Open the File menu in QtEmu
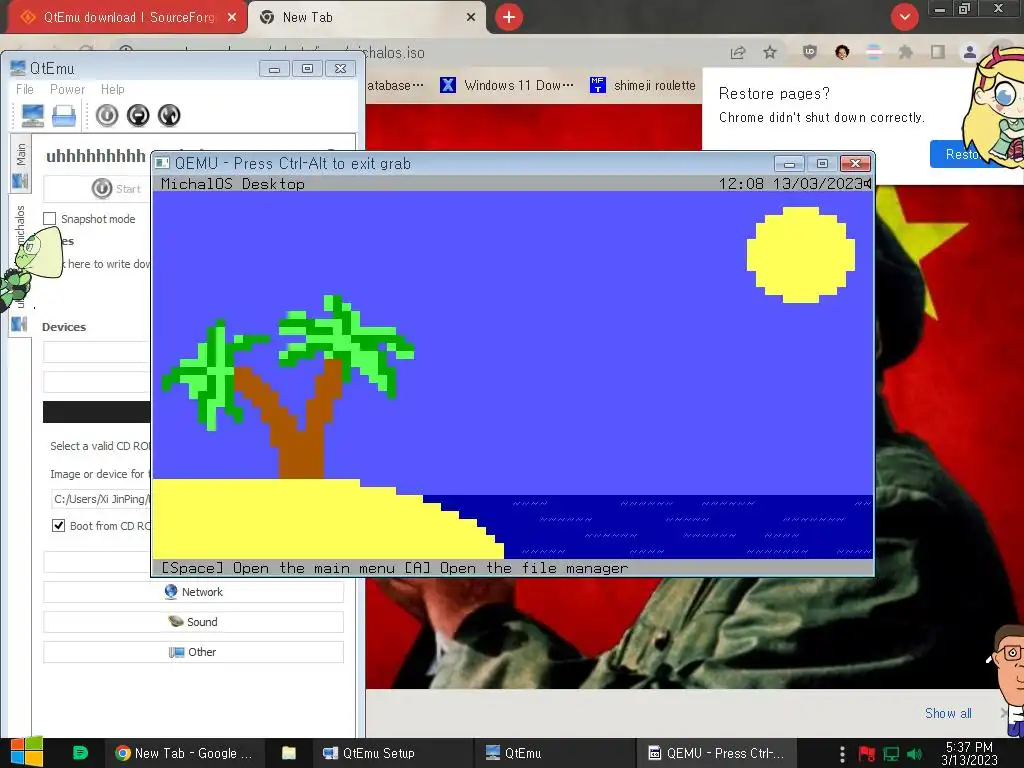 [25, 89]
